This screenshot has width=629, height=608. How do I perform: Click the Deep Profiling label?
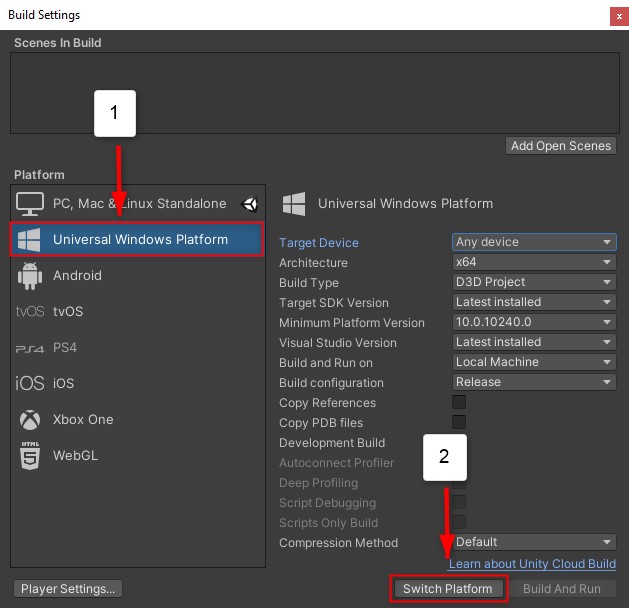pos(319,483)
